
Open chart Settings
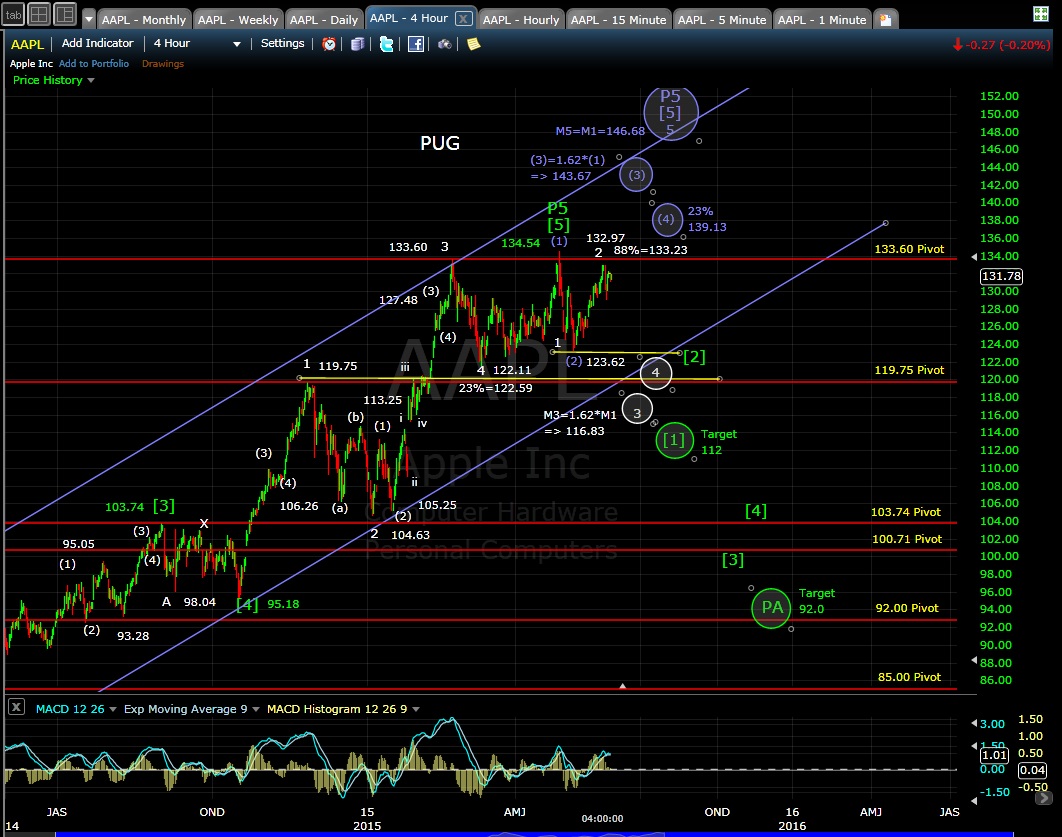(282, 43)
